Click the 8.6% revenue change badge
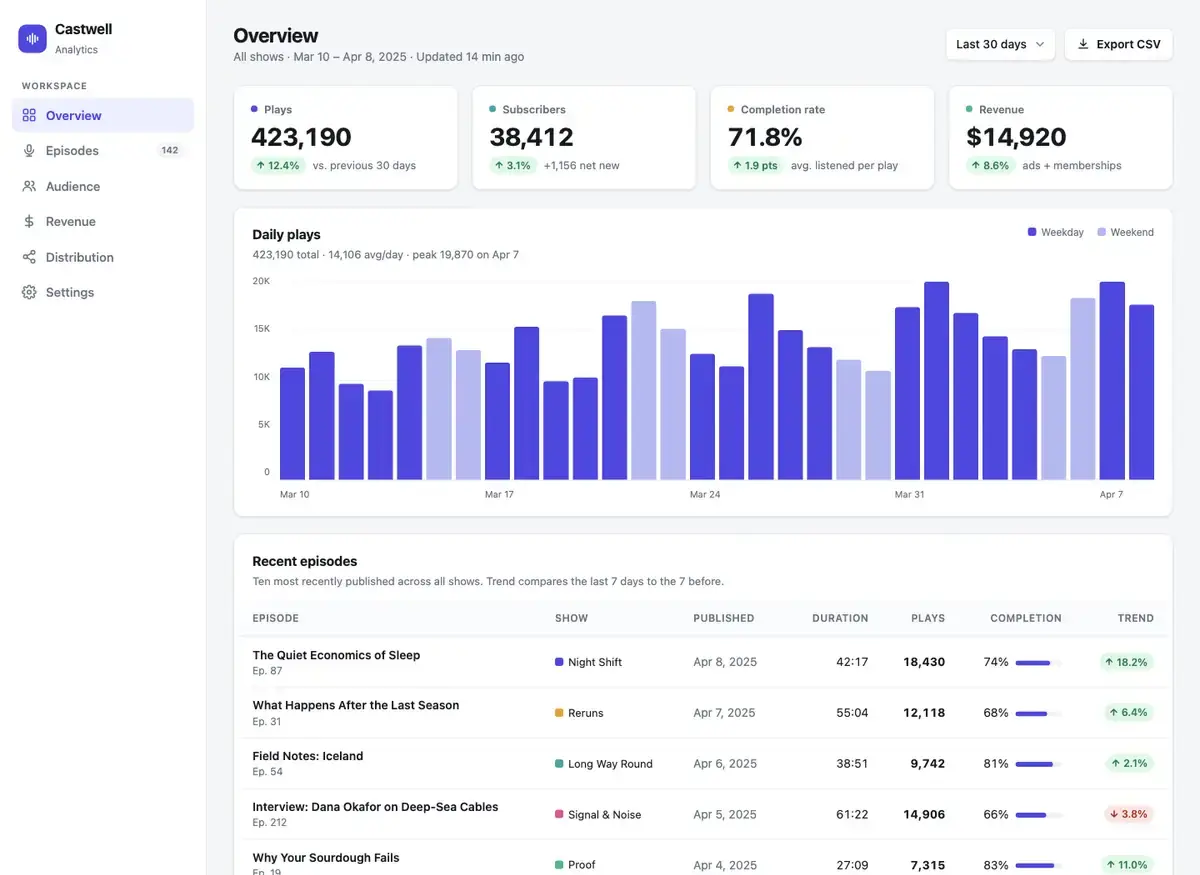 tap(990, 166)
